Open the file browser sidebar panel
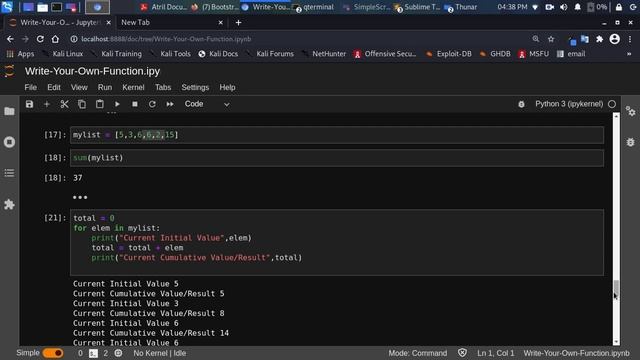The width and height of the screenshot is (640, 360). coord(9,111)
